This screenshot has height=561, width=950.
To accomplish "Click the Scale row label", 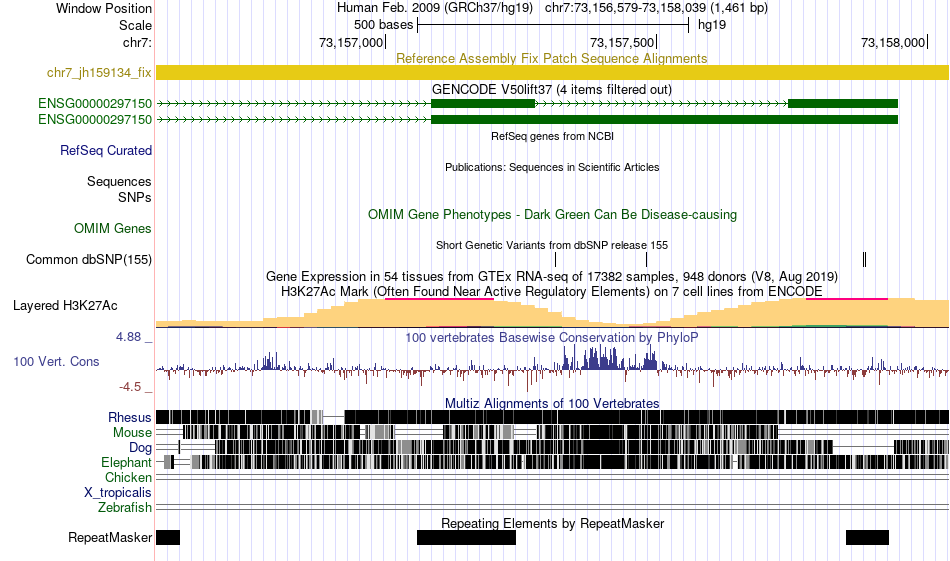I will [135, 25].
